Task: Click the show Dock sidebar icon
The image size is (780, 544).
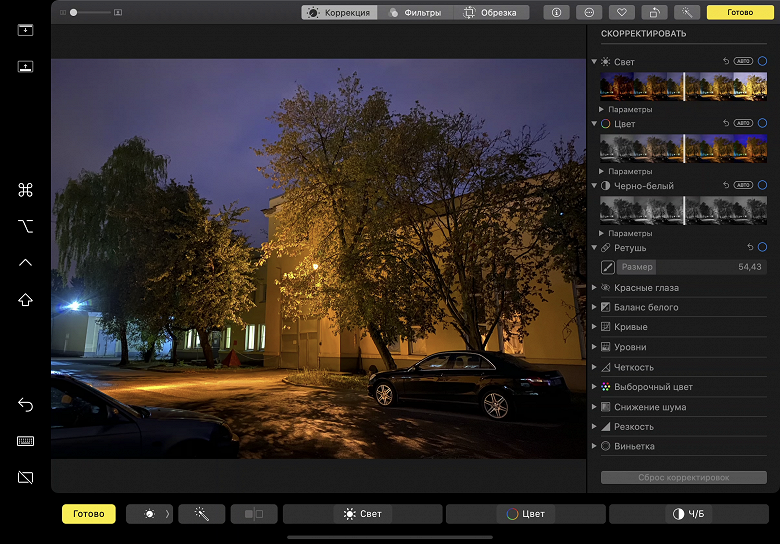Action: coord(25,67)
